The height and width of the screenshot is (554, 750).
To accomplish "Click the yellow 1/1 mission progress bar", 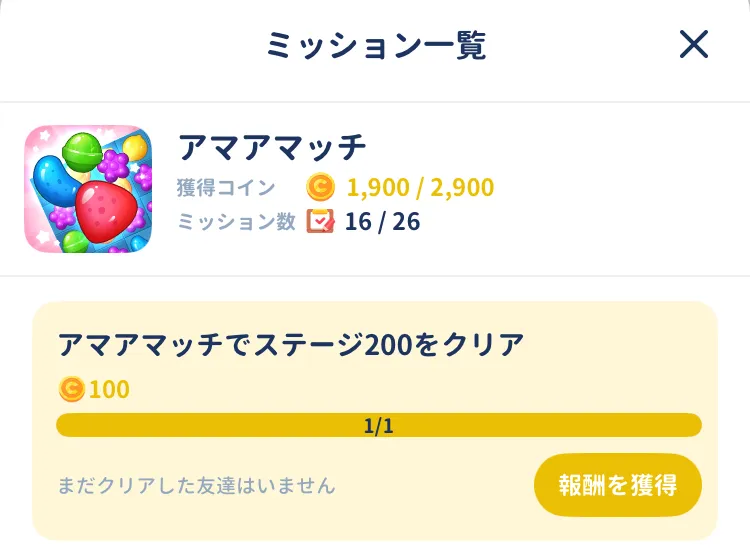I will pyautogui.click(x=379, y=426).
